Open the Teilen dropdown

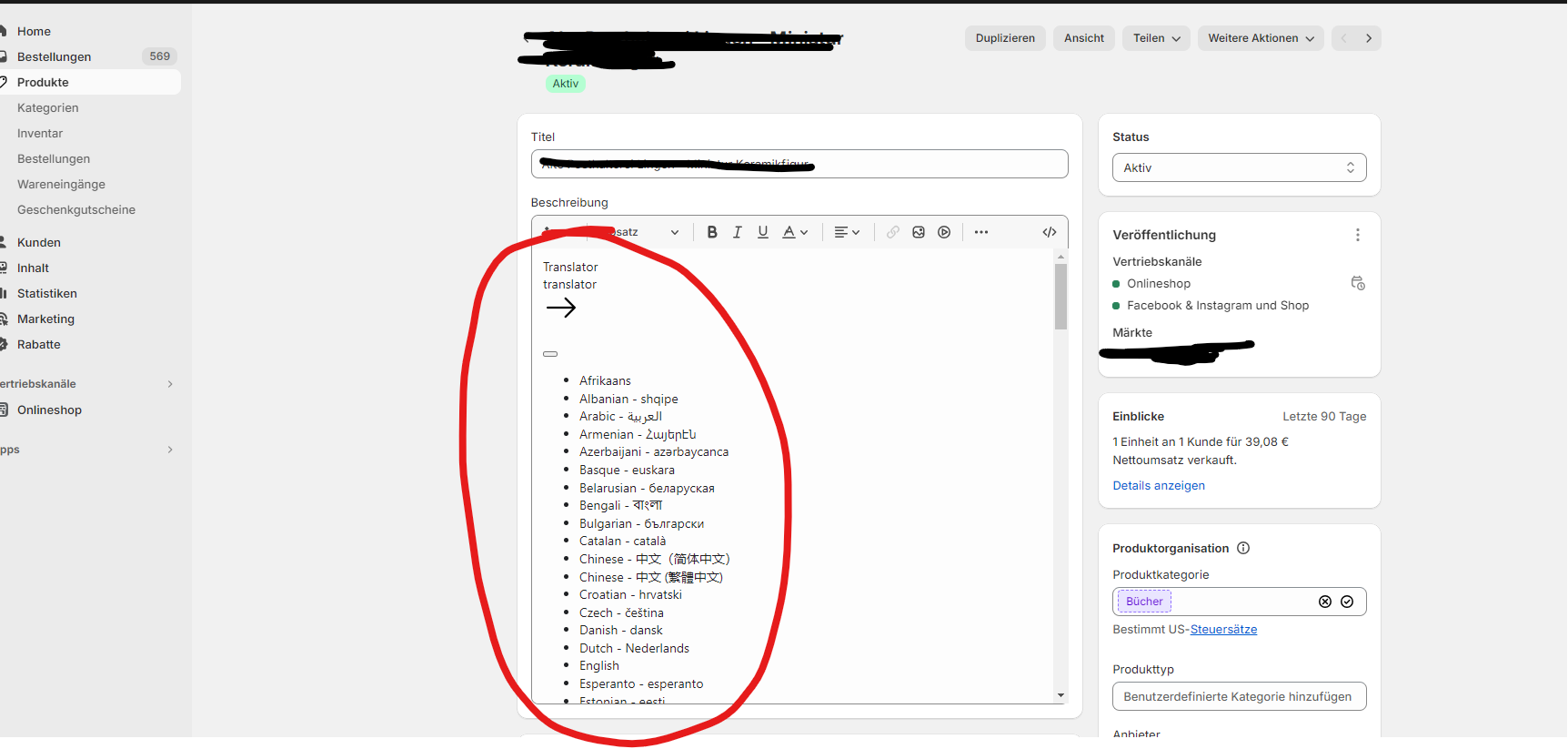point(1156,38)
